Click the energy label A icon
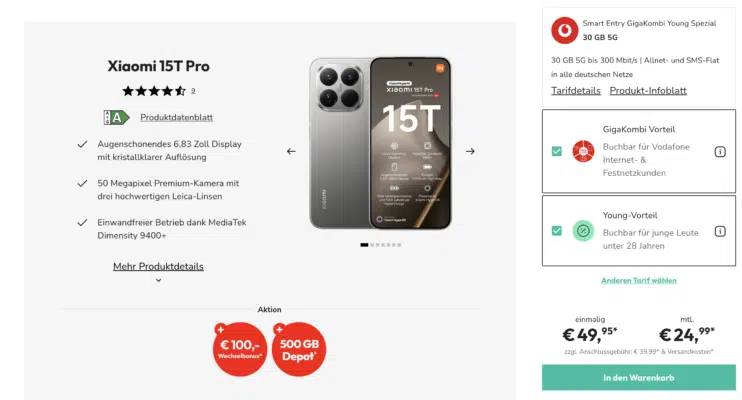Screen dimensions: 742x400 117,117
